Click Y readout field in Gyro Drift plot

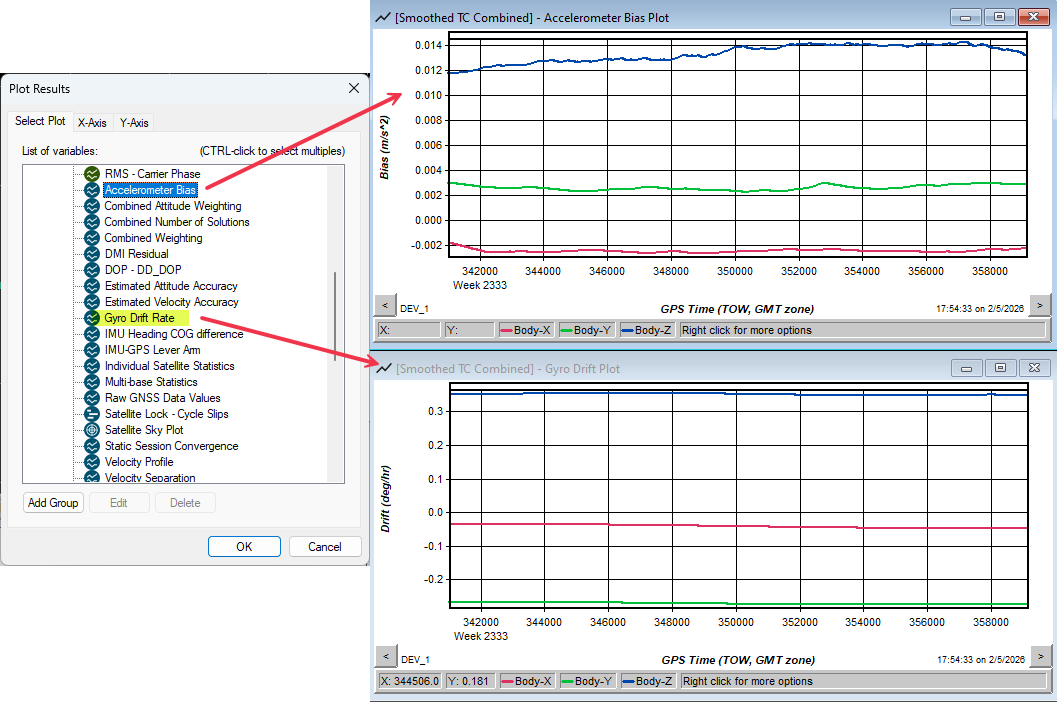tap(470, 681)
